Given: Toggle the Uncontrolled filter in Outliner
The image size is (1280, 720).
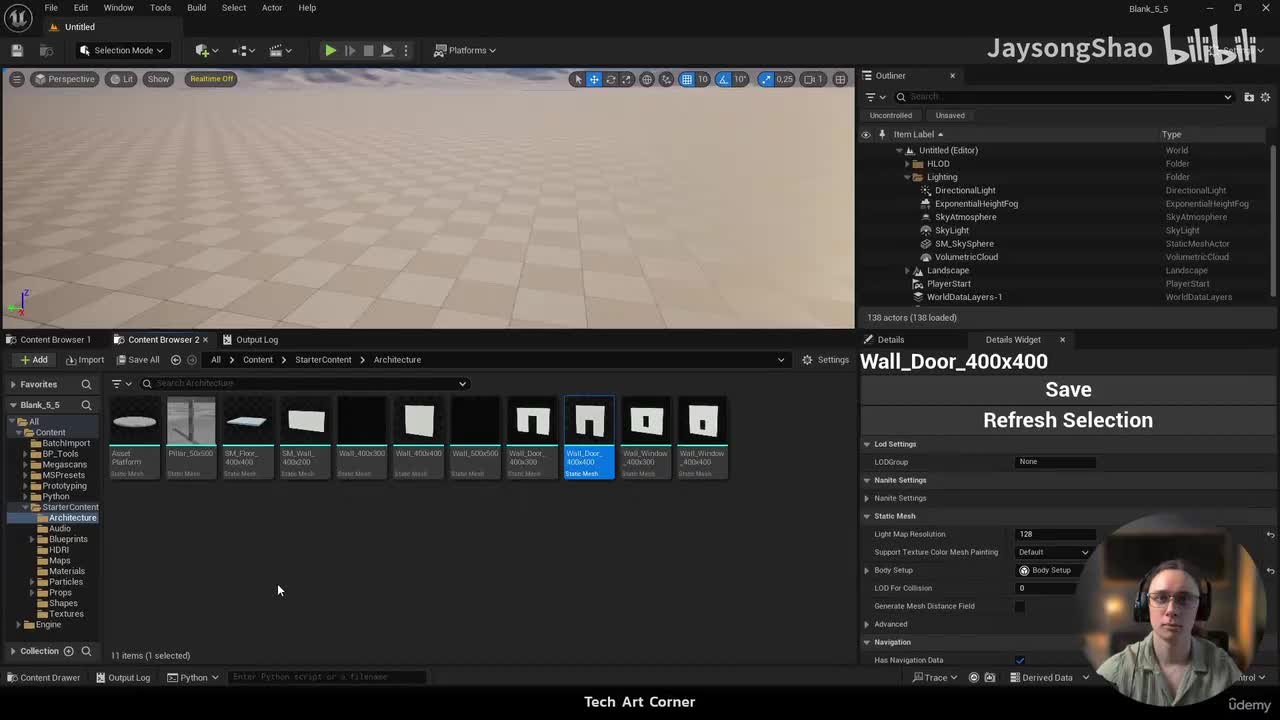Looking at the screenshot, I should 890,115.
